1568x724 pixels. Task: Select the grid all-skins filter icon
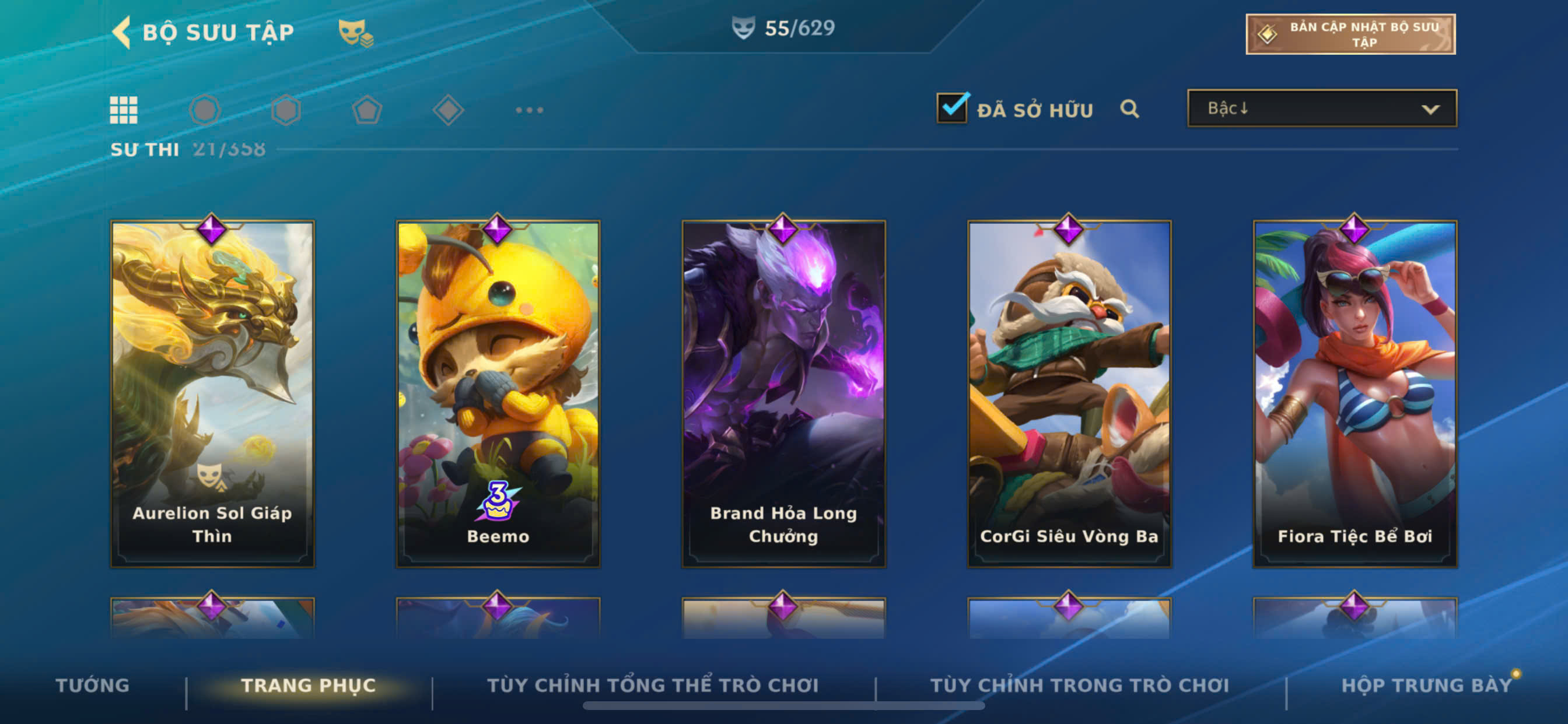pyautogui.click(x=124, y=110)
